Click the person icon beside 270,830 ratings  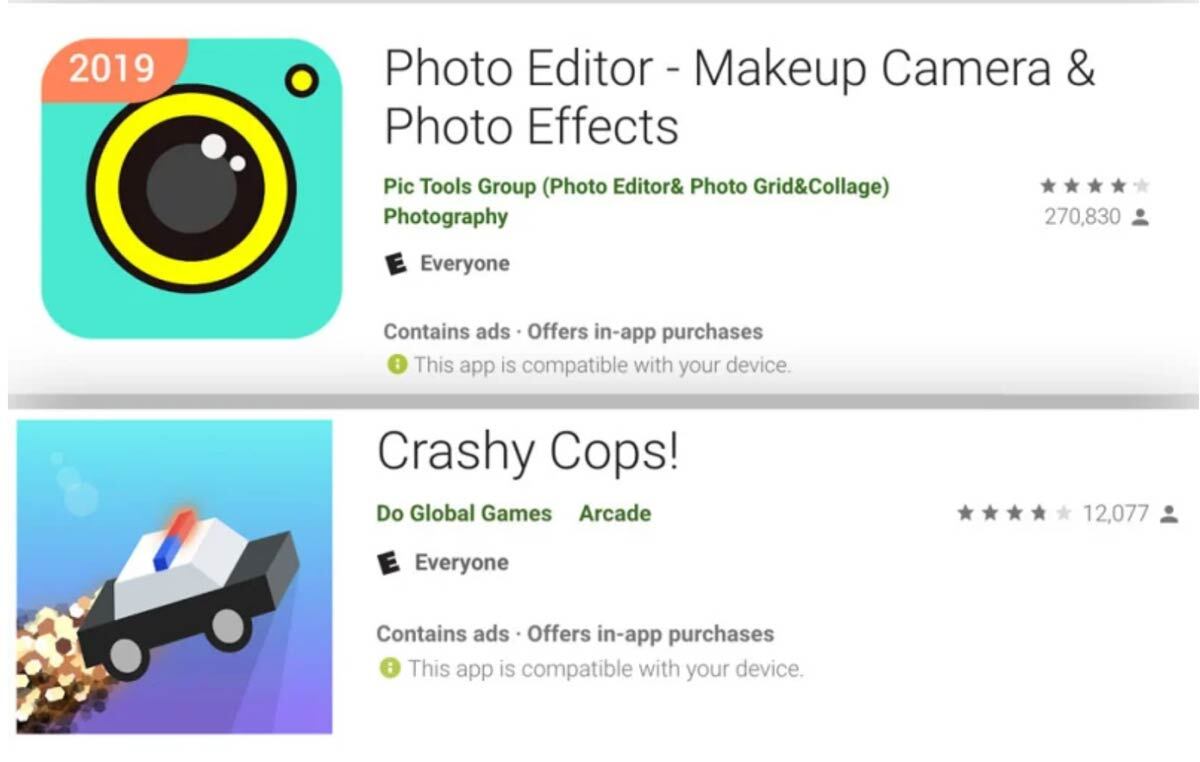(1139, 217)
